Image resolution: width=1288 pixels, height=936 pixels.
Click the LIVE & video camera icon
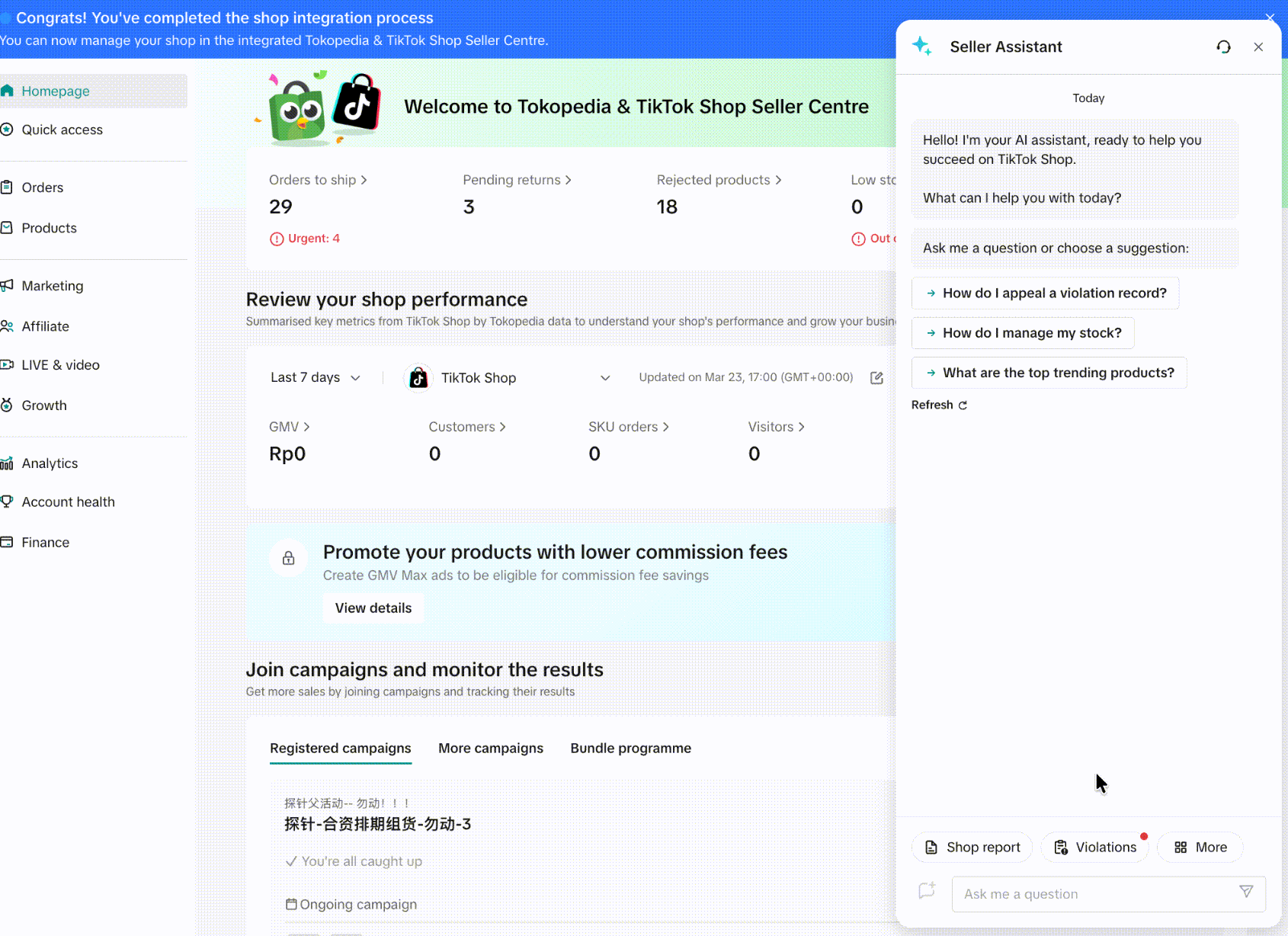click(7, 365)
